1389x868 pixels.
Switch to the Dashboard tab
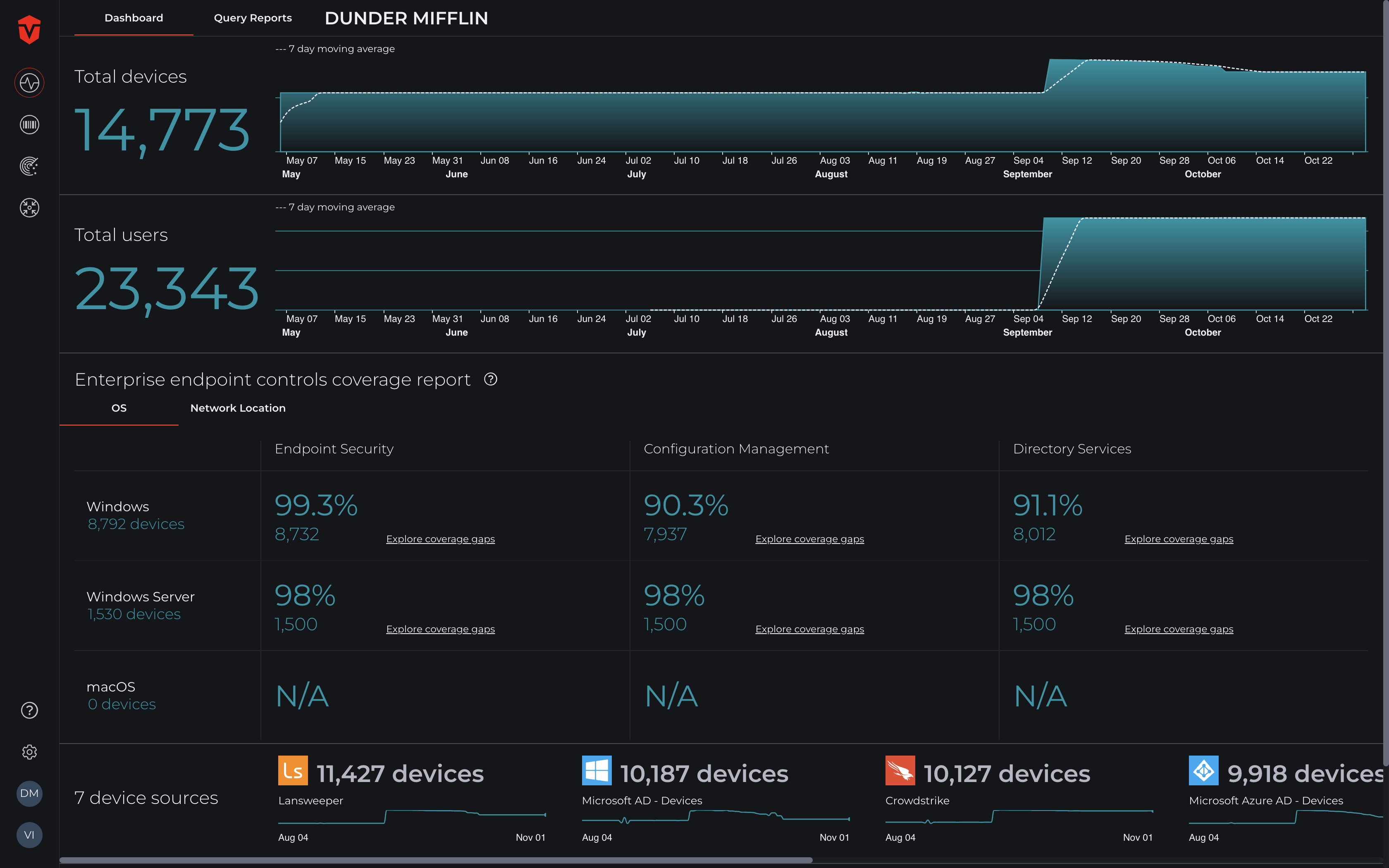[134, 18]
